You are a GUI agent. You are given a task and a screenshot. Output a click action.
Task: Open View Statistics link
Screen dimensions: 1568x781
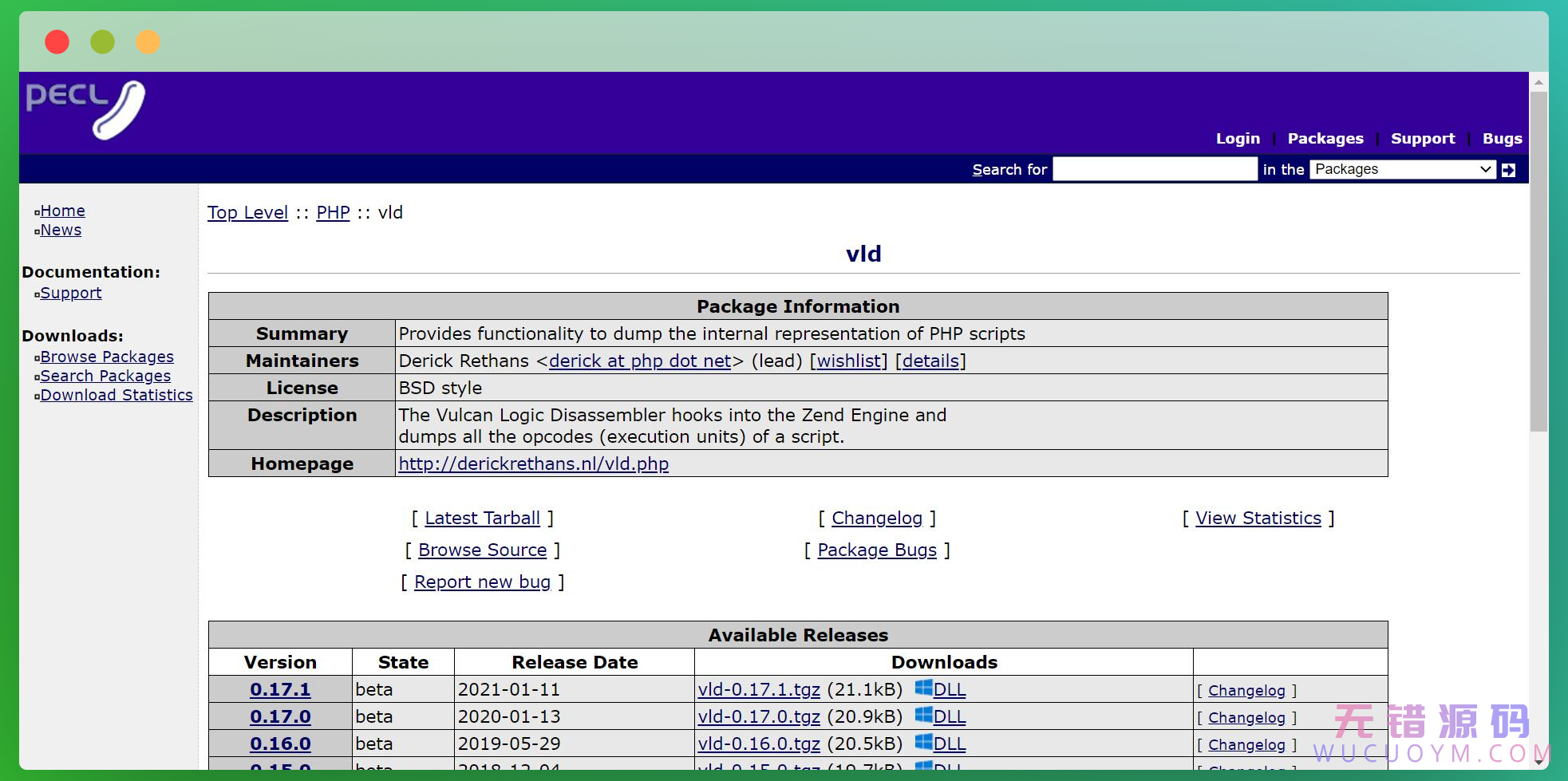(1258, 519)
